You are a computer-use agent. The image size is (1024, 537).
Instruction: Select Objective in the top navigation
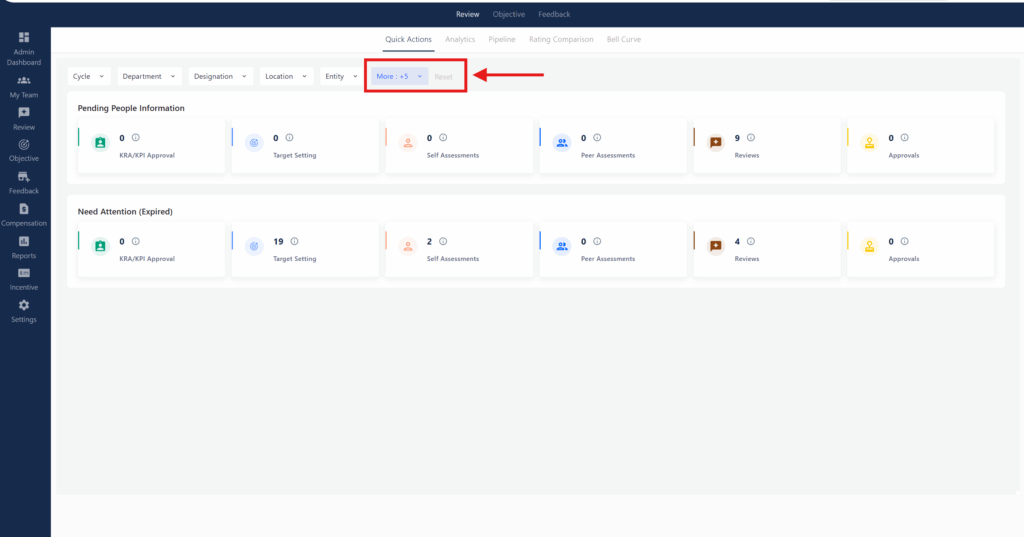pos(509,14)
